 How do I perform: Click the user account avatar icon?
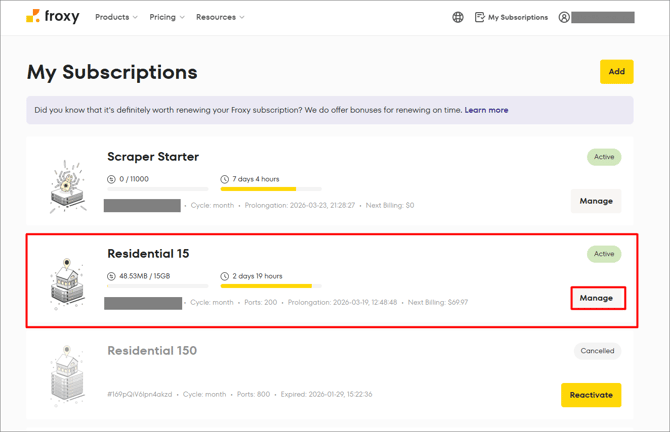click(x=564, y=17)
